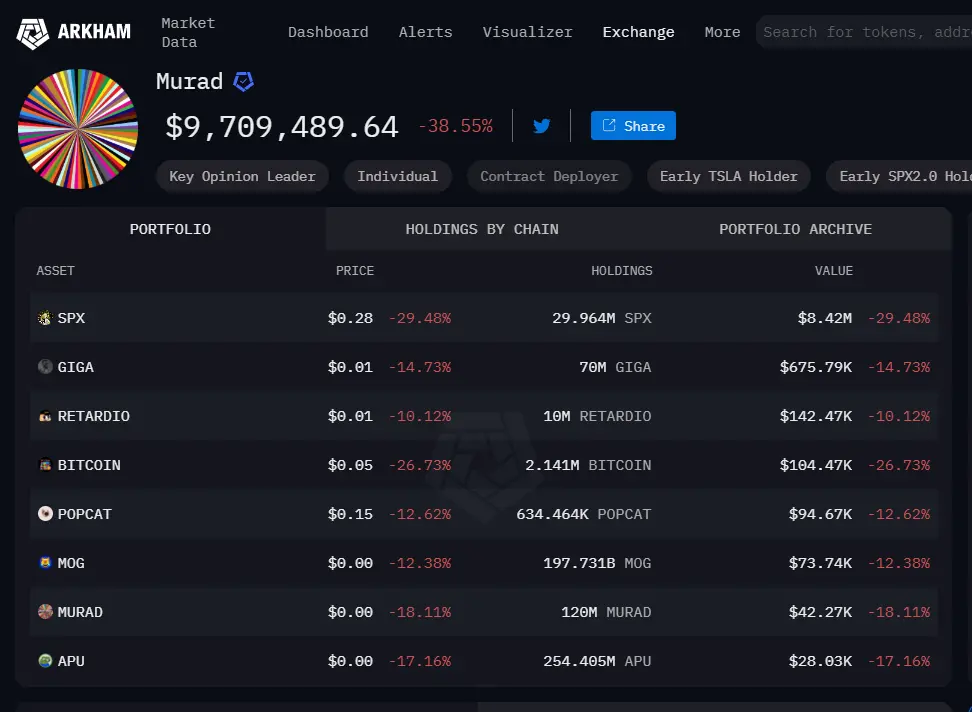
Task: Click the $94.67K value cell
Action: coord(820,514)
